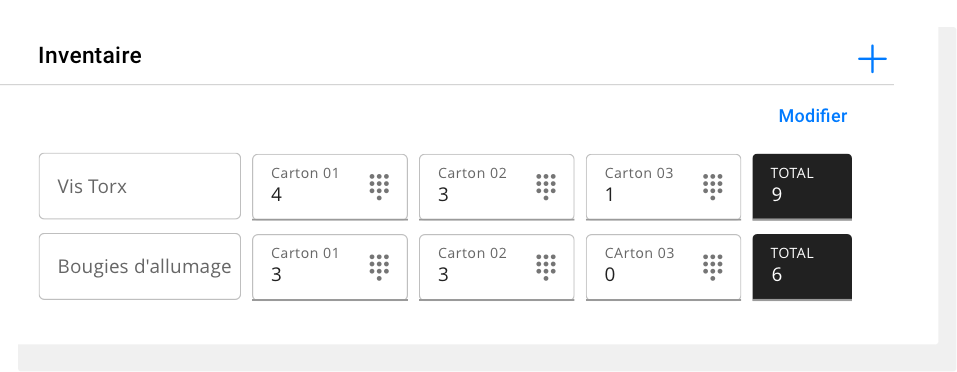The image size is (957, 372).
Task: Open keypad icon for Vis Torx Carton 03
Action: [712, 187]
